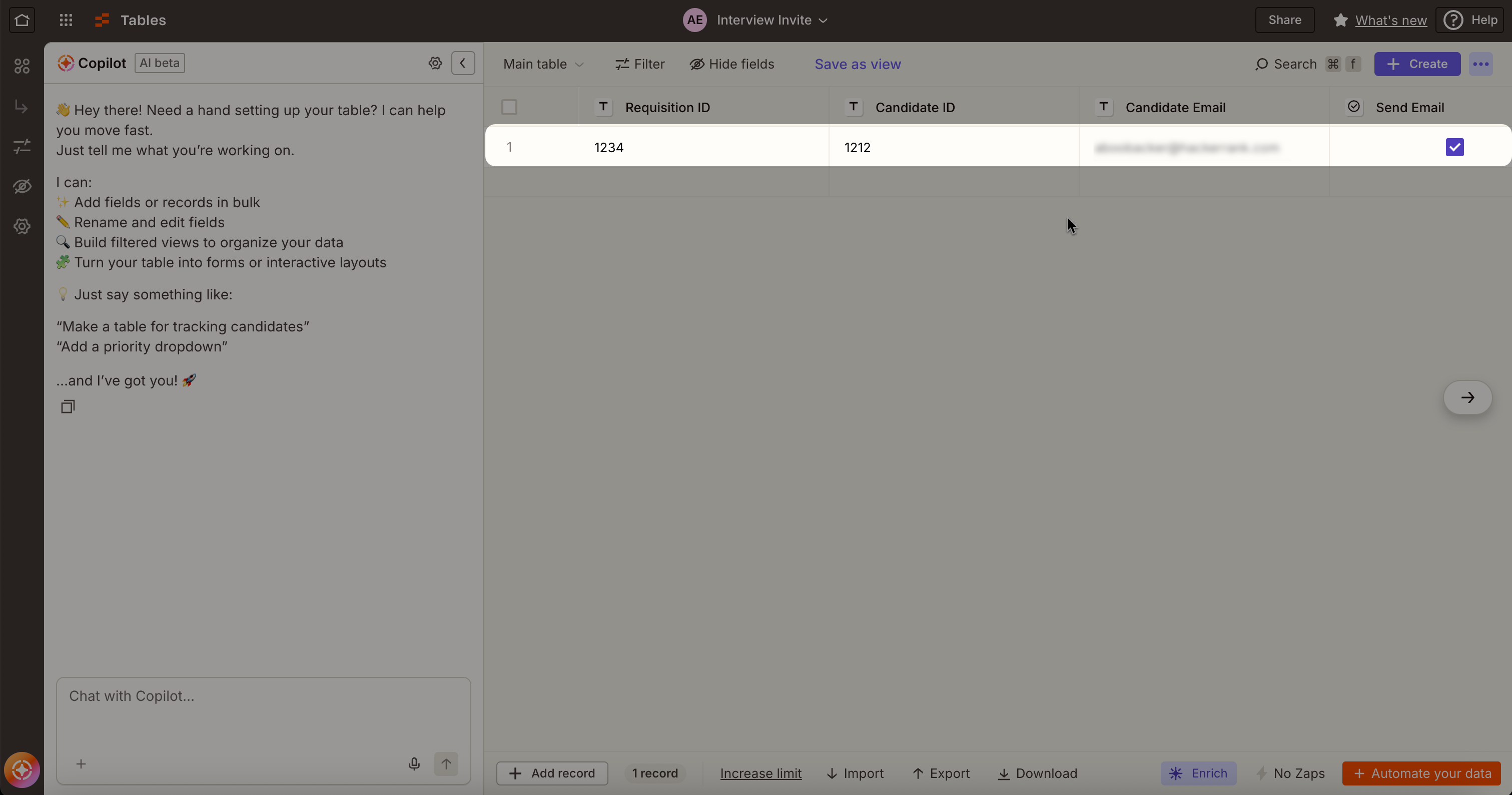Click the microphone icon in Copilot chat
The image size is (1512, 795).
tap(414, 763)
